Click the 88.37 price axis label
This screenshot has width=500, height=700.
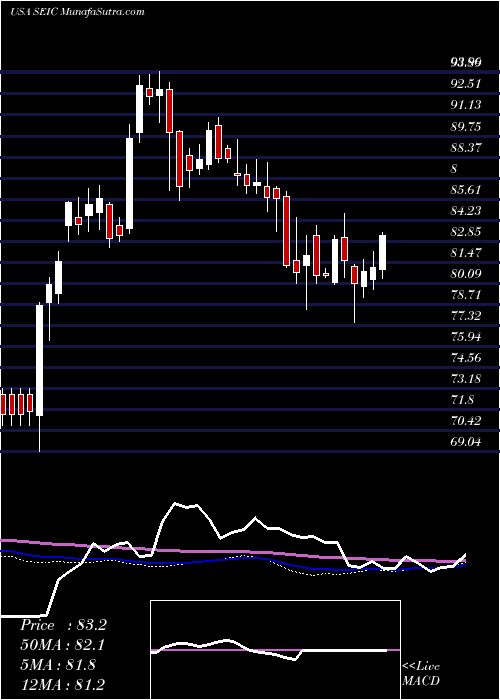point(466,148)
